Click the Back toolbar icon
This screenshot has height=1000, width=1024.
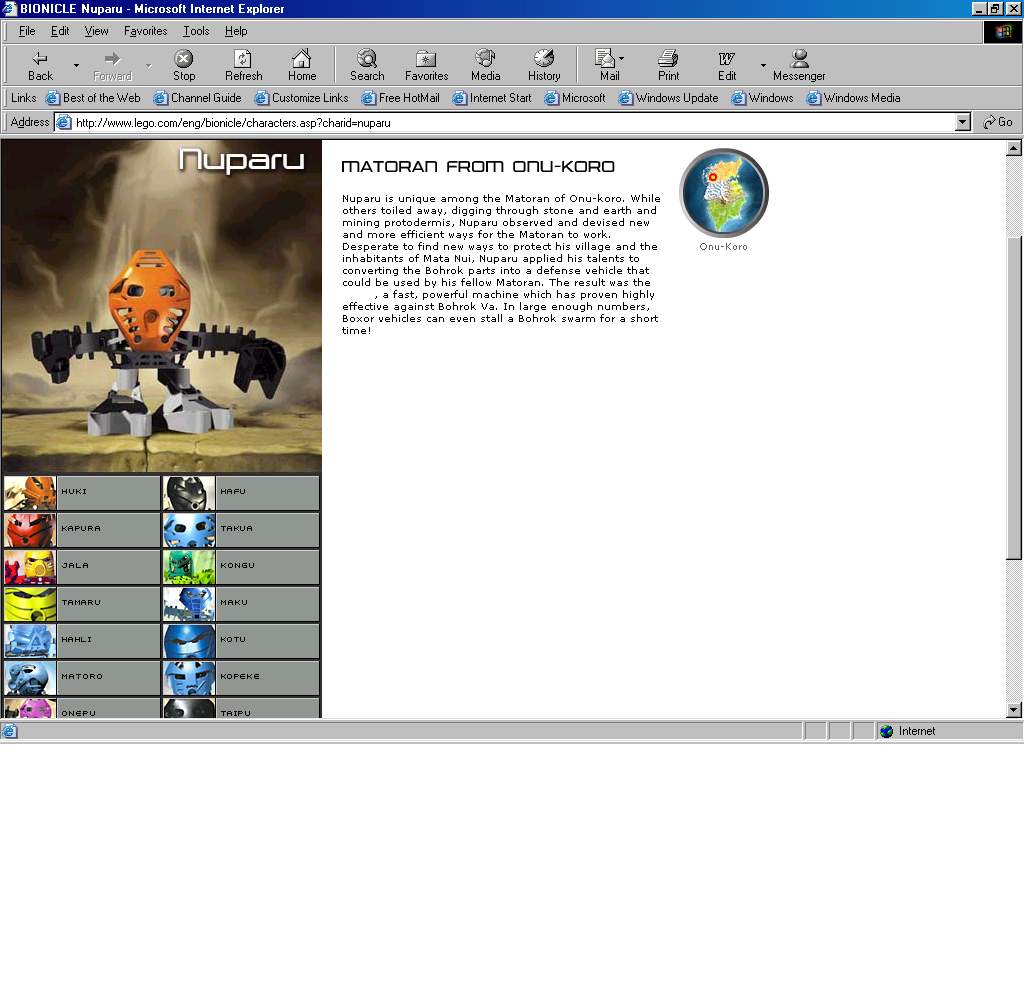pyautogui.click(x=40, y=65)
